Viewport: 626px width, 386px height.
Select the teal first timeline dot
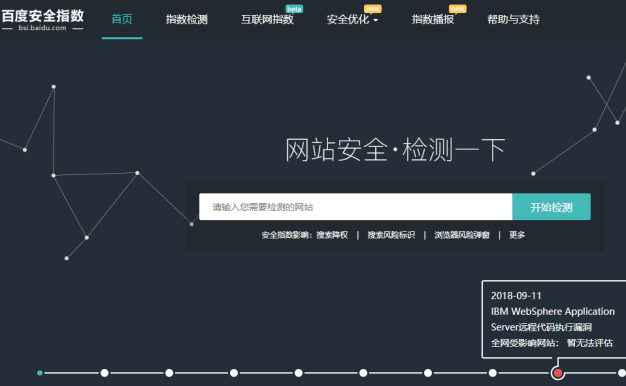point(40,373)
